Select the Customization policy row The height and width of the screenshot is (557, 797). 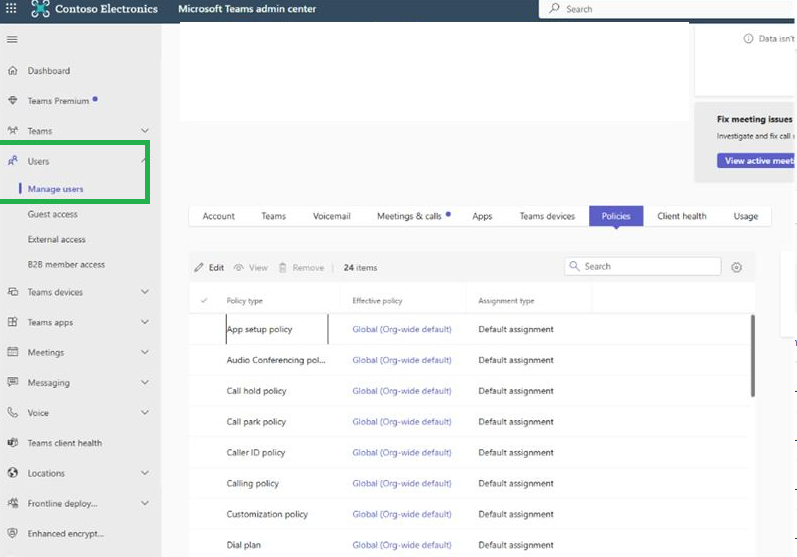coord(468,514)
